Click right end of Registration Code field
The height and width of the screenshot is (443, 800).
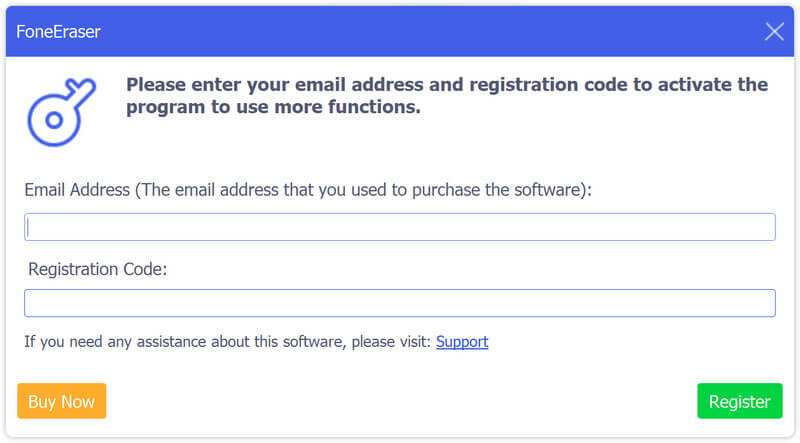click(x=765, y=303)
